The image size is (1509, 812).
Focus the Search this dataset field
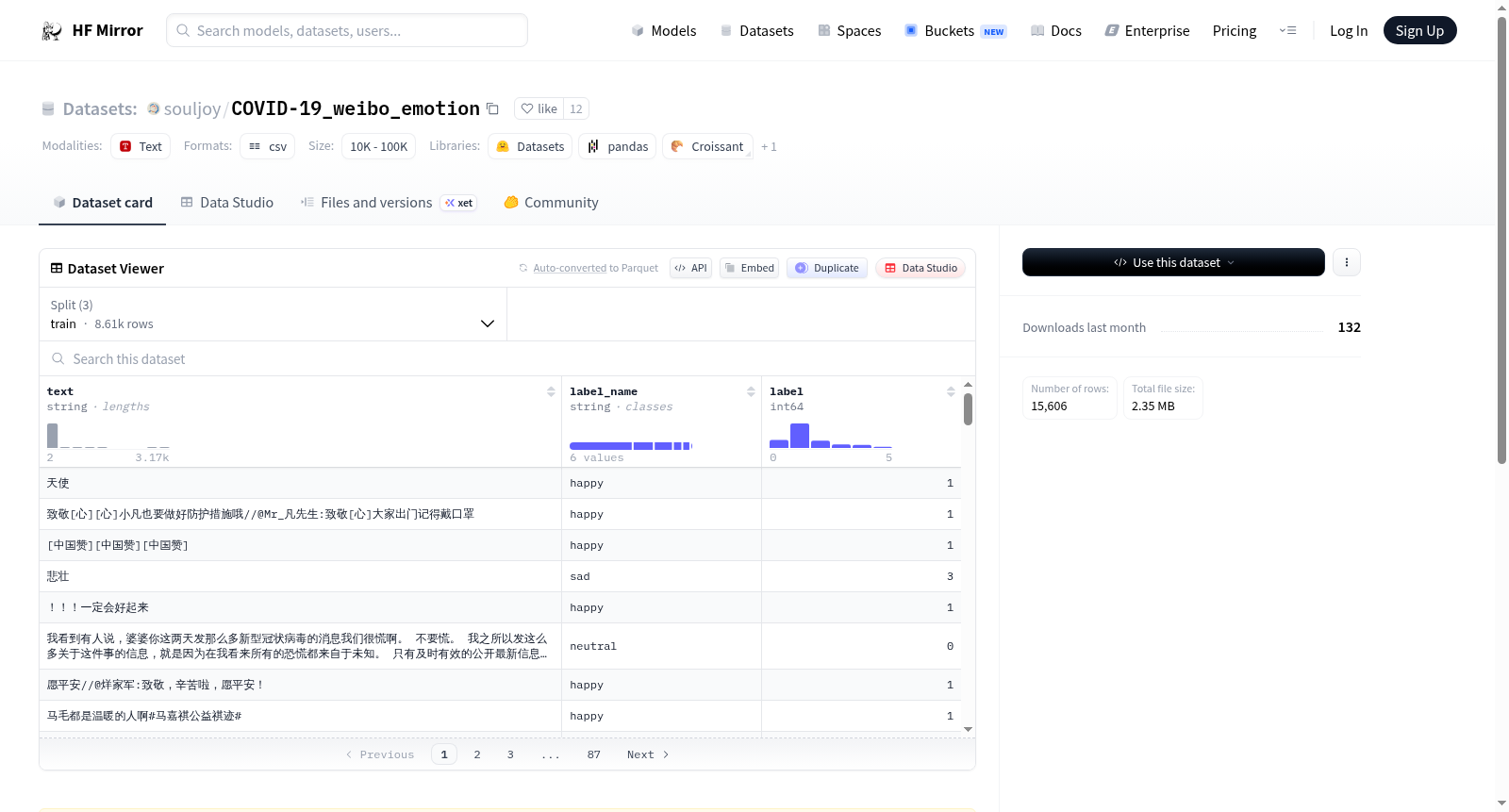[507, 358]
